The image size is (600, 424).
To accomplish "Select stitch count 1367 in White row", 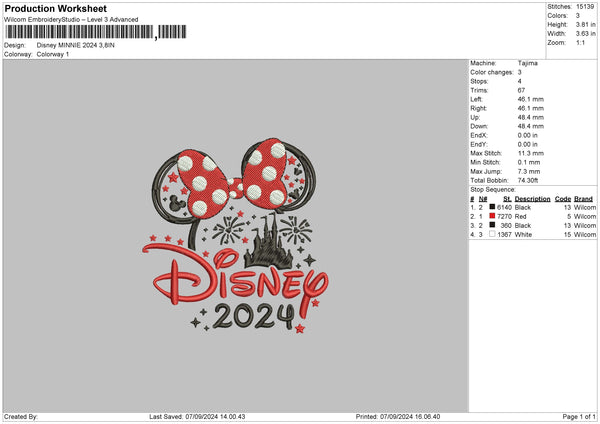I will tap(504, 235).
